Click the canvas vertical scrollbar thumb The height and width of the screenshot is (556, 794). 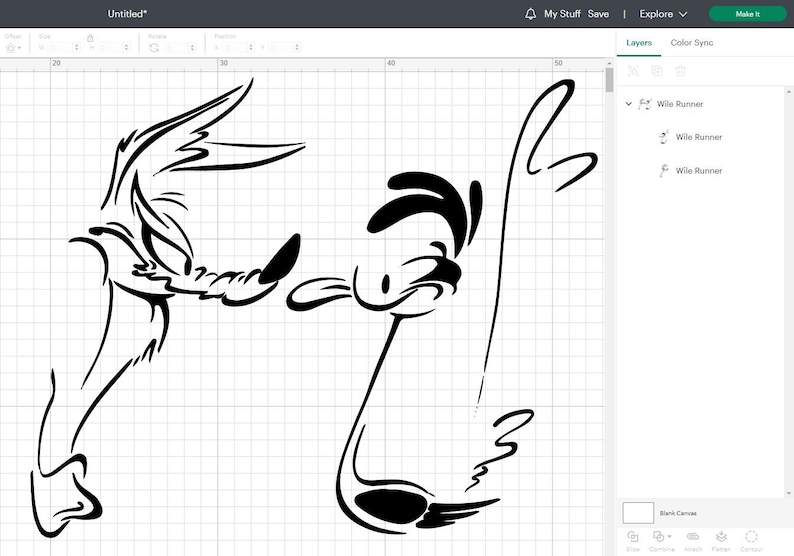[x=609, y=80]
